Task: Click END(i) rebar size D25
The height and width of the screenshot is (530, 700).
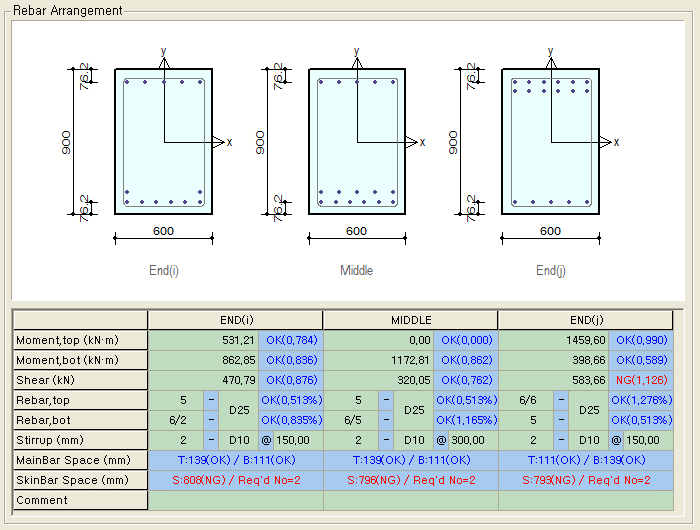Action: click(239, 410)
